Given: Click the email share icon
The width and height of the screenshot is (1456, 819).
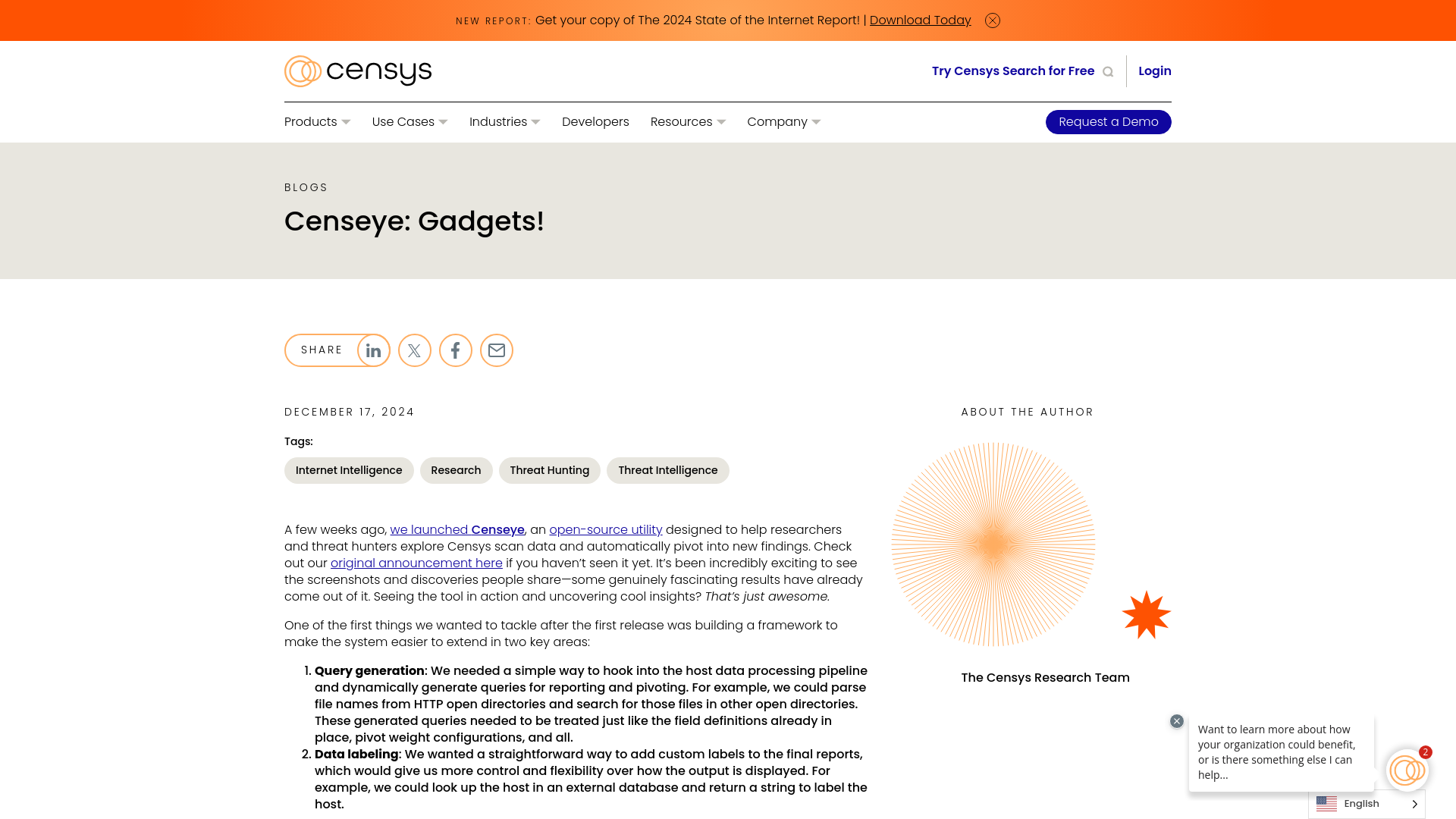Looking at the screenshot, I should click(x=496, y=350).
